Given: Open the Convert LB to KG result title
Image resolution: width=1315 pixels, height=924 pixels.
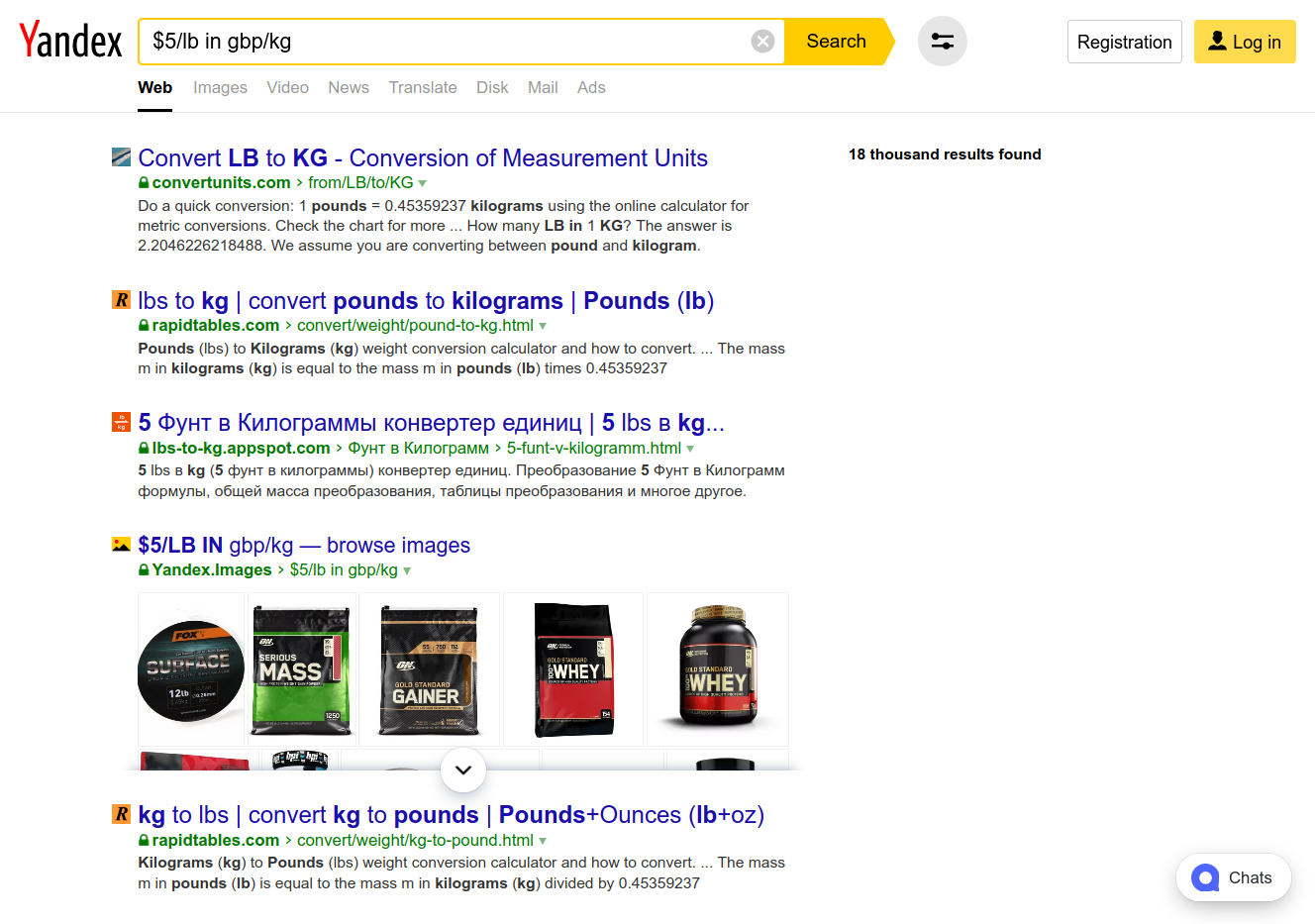Looking at the screenshot, I should 423,157.
